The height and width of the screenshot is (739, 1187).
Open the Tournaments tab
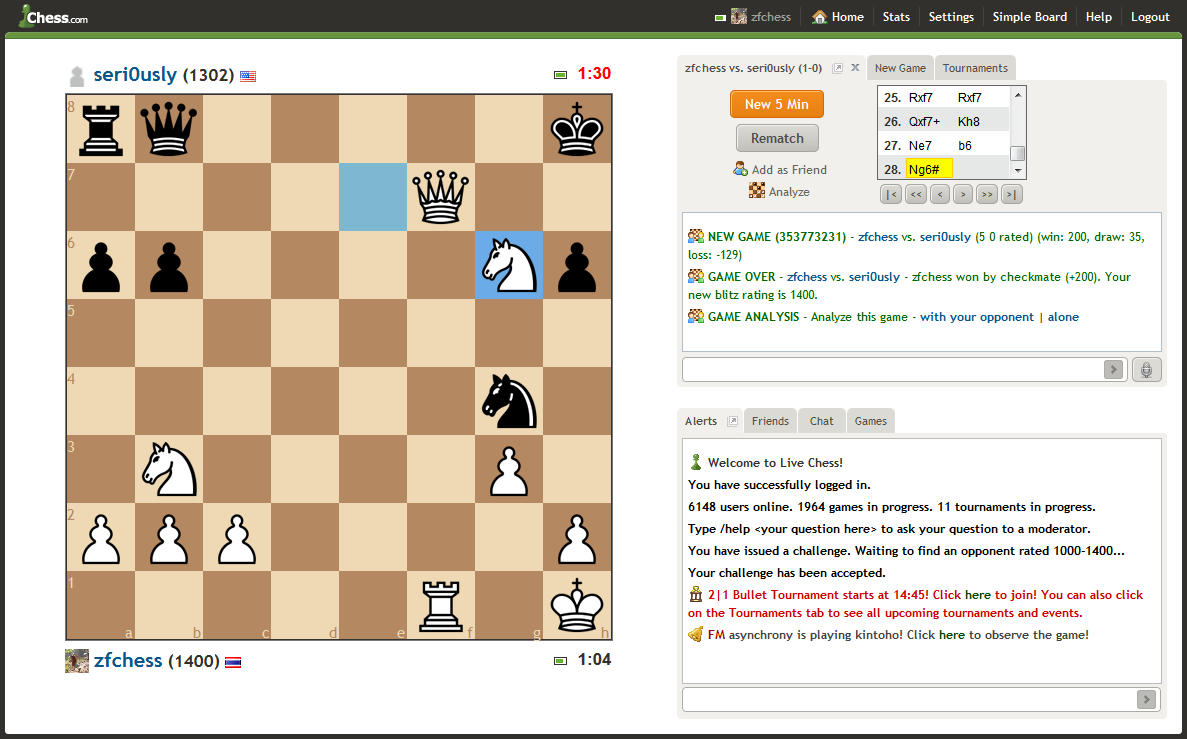pyautogui.click(x=975, y=68)
